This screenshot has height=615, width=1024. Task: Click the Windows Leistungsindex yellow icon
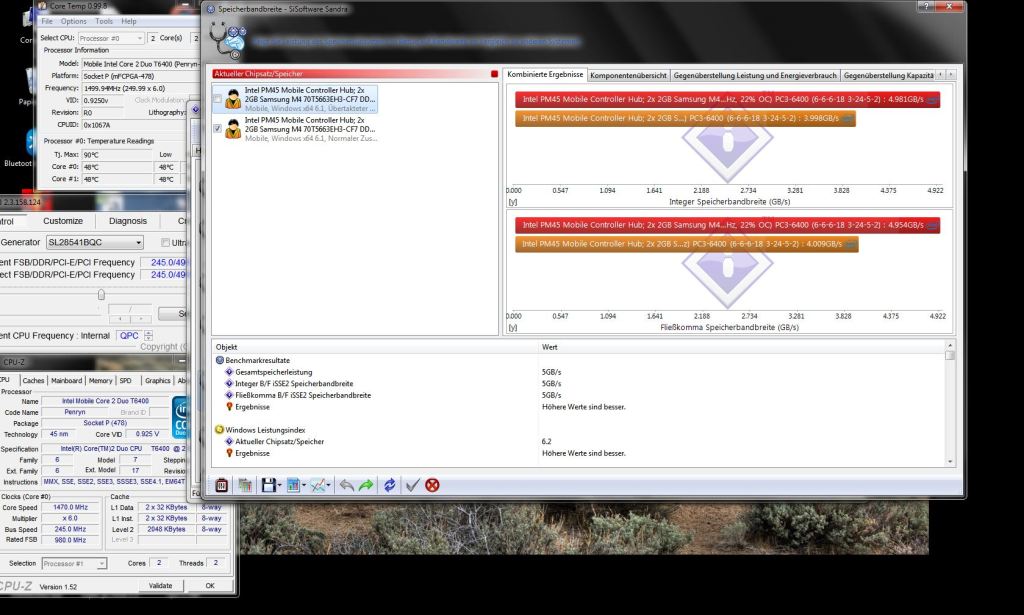(x=219, y=430)
